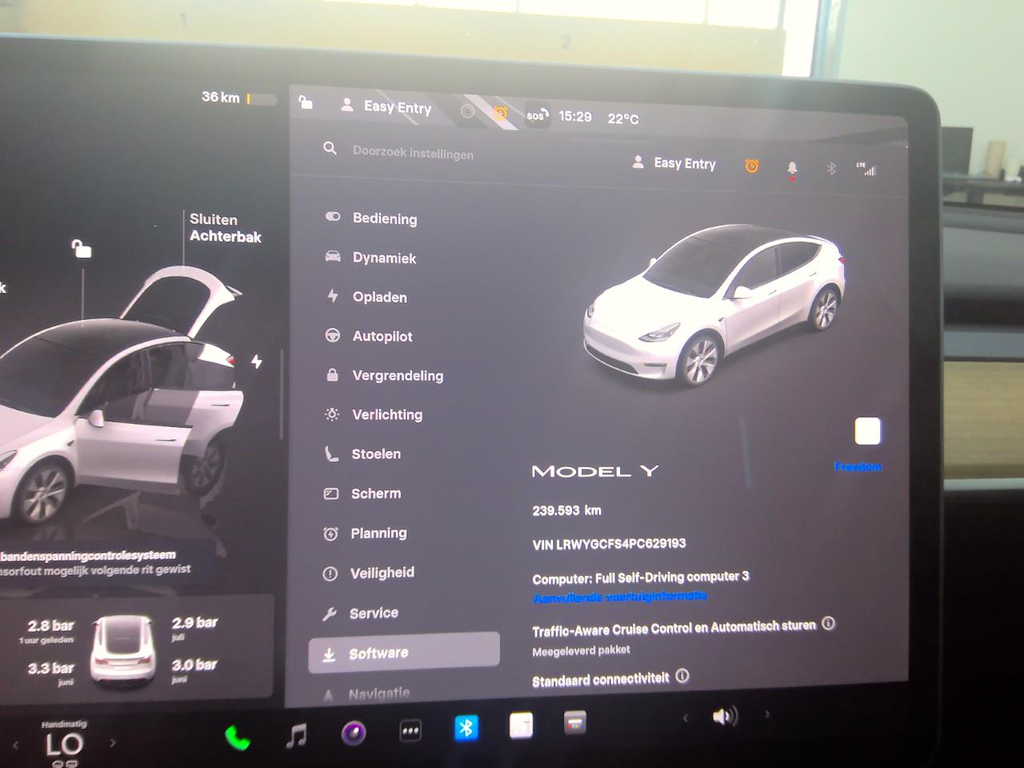
Task: Raise temperature with right chevron near LO
Action: (x=112, y=743)
